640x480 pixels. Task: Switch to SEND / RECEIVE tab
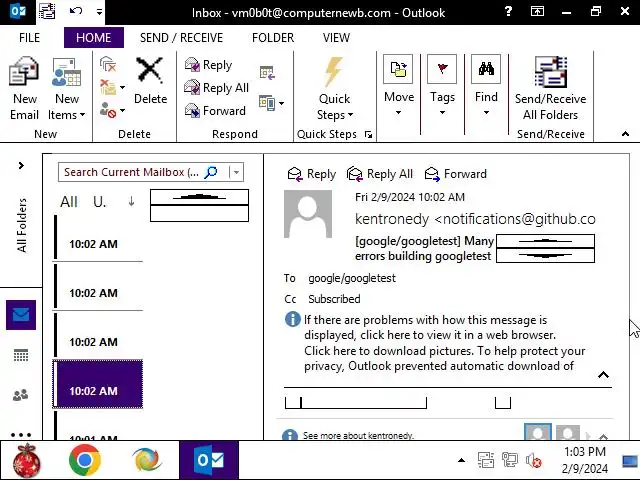pyautogui.click(x=181, y=38)
